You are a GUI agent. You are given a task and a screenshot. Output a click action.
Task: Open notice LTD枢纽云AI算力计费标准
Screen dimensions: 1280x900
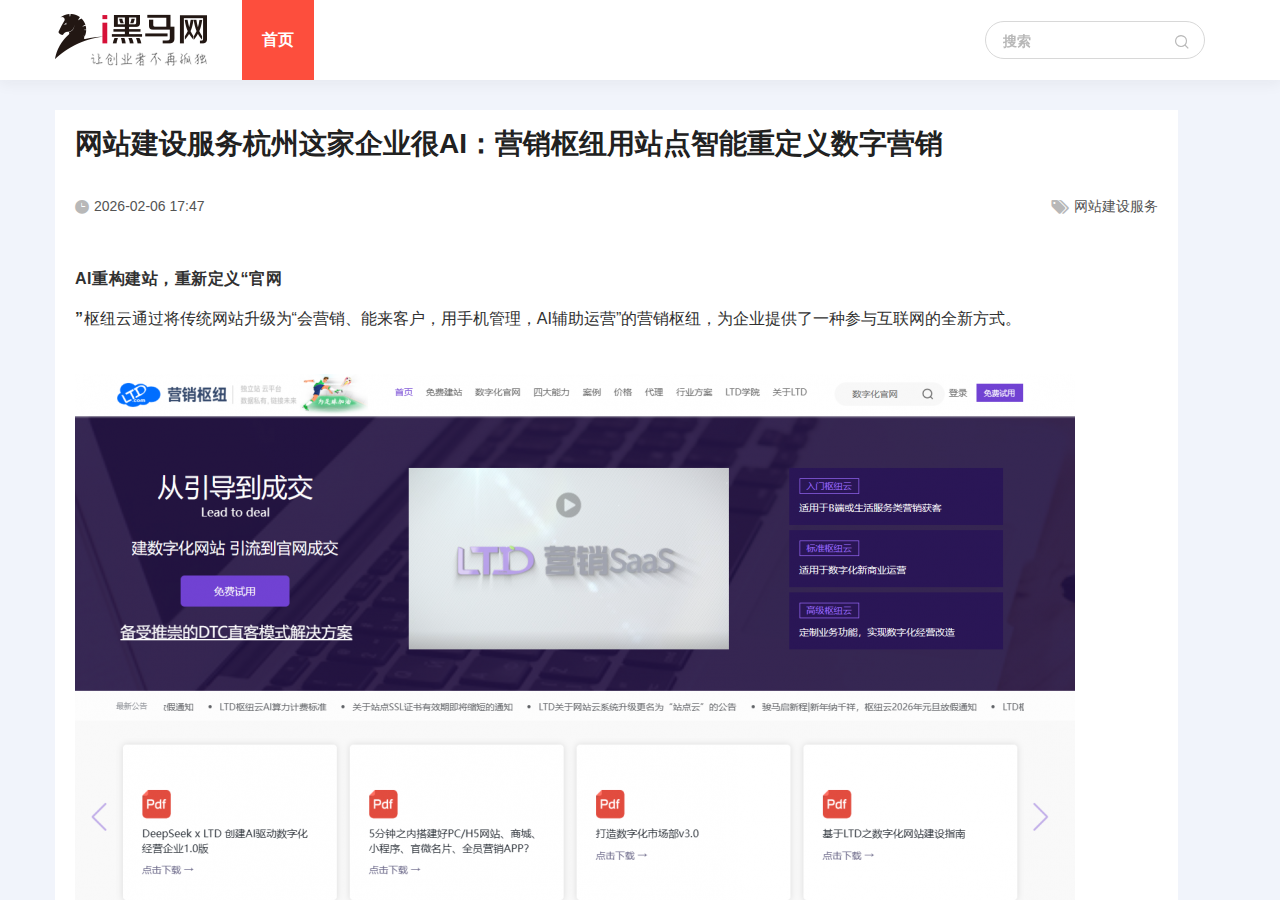pos(273,707)
